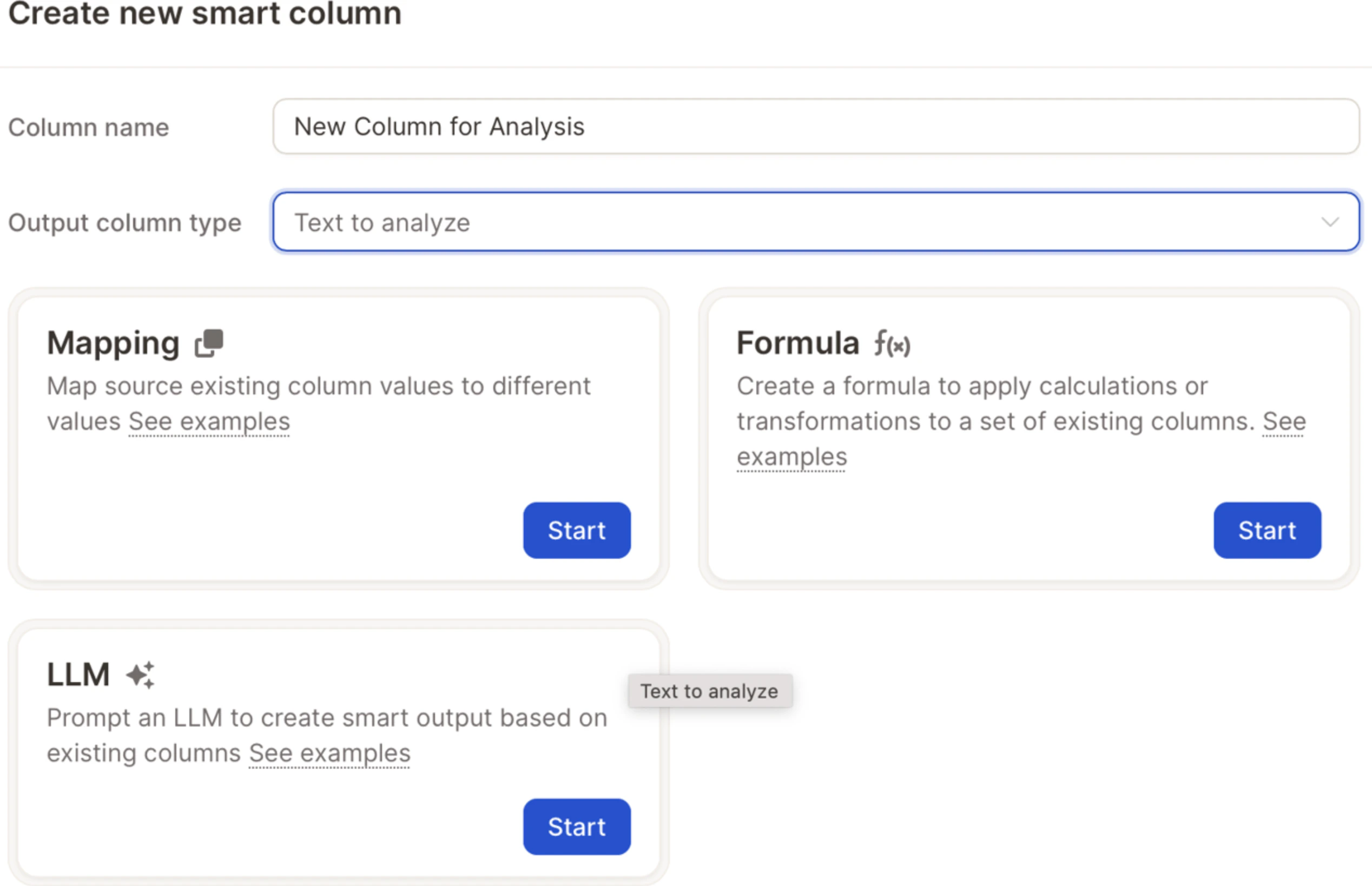Click the chevron in Output column type
Image resolution: width=1372 pixels, height=886 pixels.
[1330, 222]
